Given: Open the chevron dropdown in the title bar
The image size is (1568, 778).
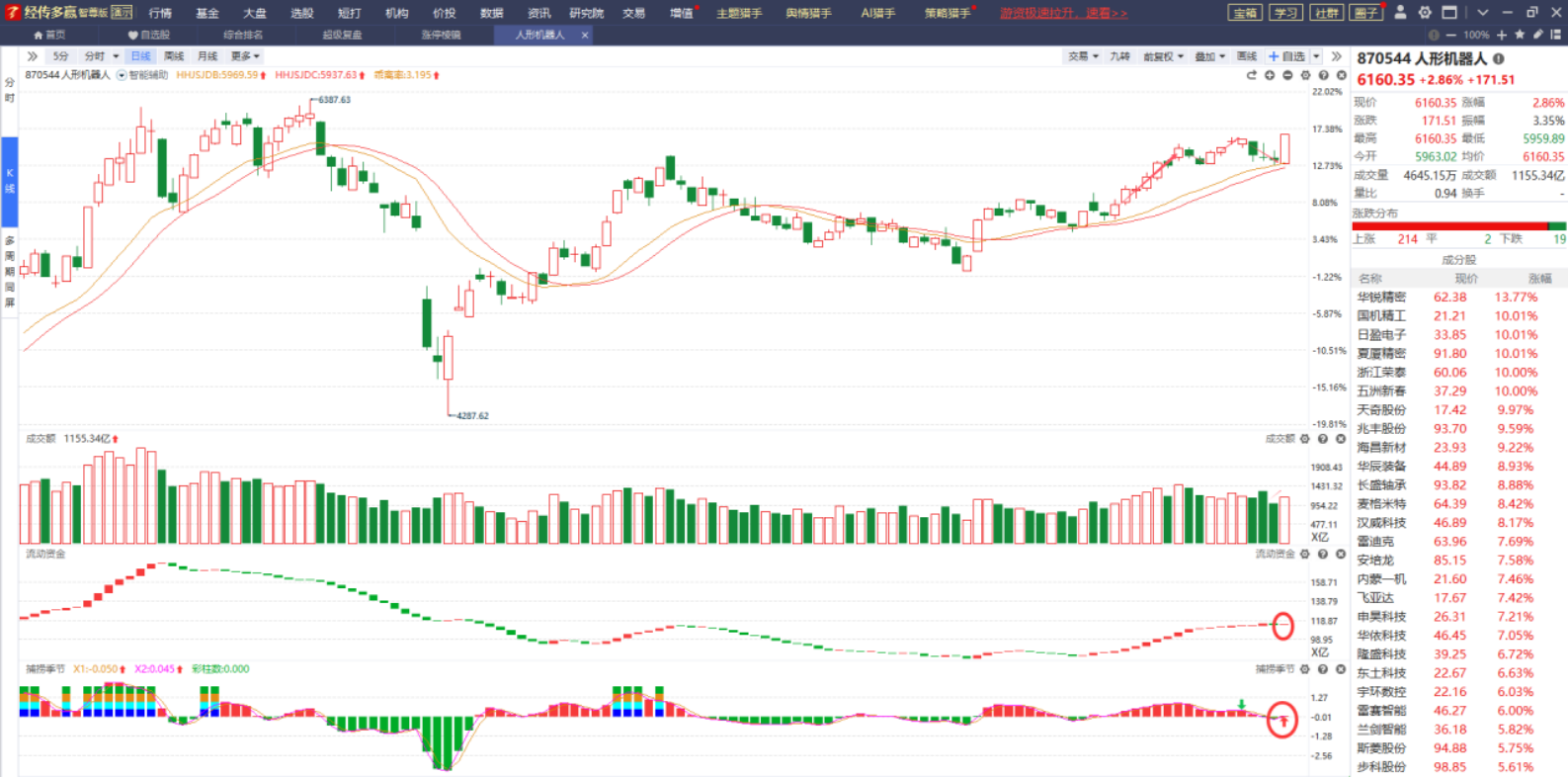Looking at the screenshot, I should pyautogui.click(x=1482, y=13).
